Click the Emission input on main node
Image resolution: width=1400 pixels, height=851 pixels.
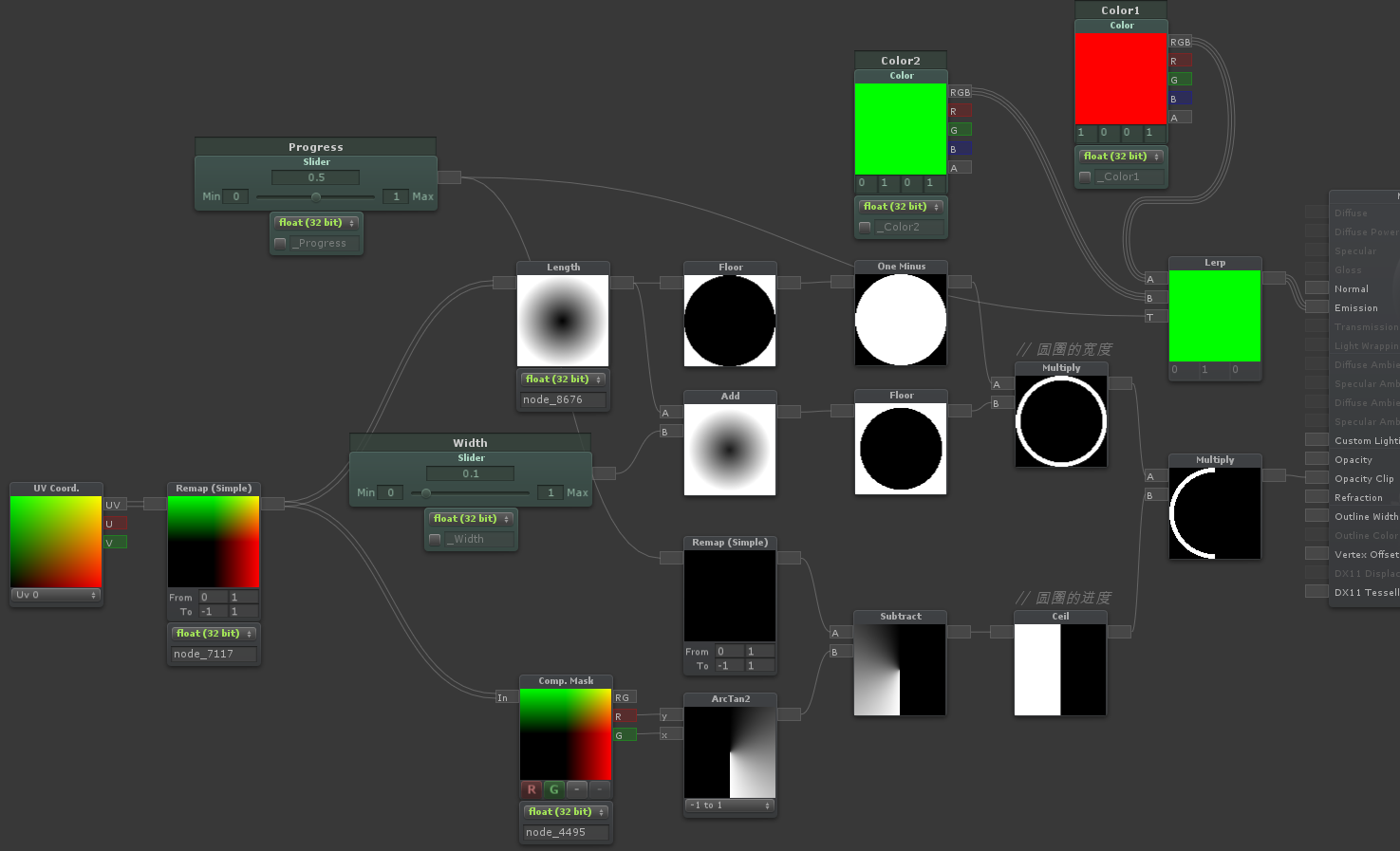pos(1316,307)
